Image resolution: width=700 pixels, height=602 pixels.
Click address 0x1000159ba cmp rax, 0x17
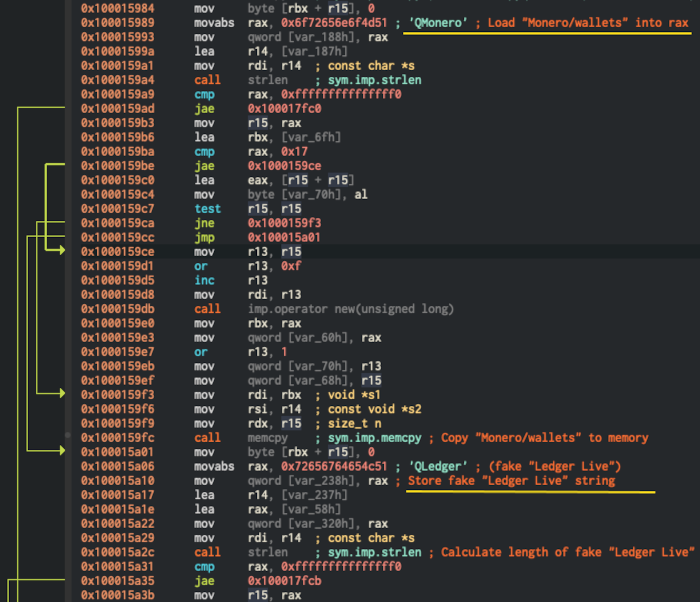(117, 151)
